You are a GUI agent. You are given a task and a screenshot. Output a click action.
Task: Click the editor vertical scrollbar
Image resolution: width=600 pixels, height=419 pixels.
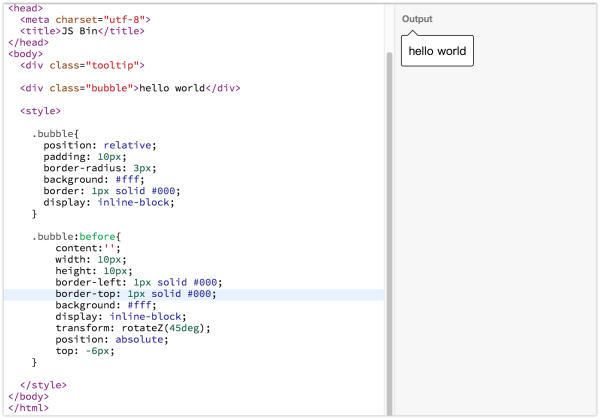tap(389, 233)
